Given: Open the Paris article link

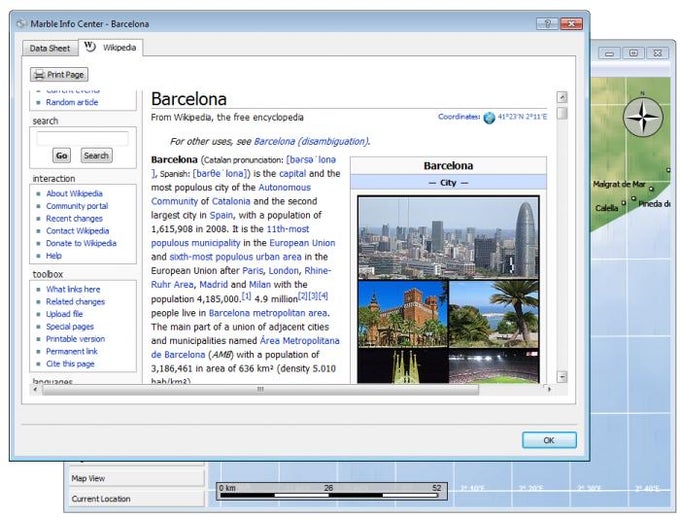Looking at the screenshot, I should (x=252, y=271).
